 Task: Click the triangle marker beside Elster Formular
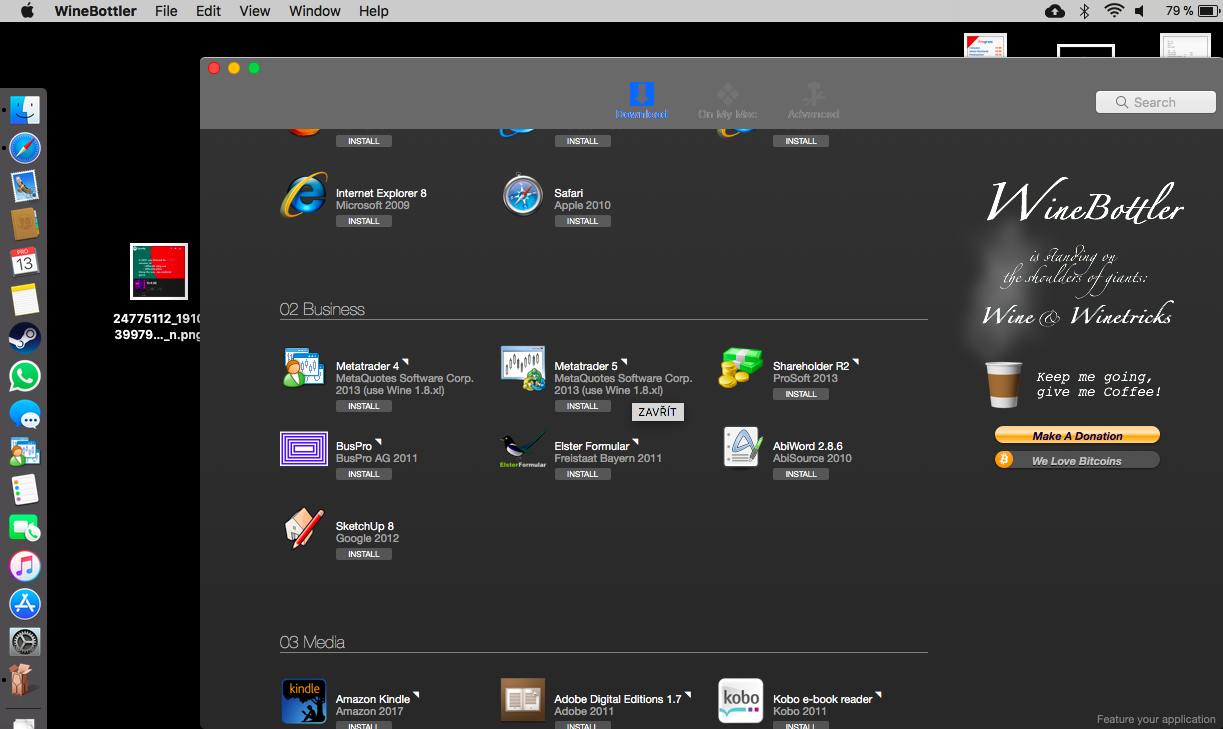636,442
